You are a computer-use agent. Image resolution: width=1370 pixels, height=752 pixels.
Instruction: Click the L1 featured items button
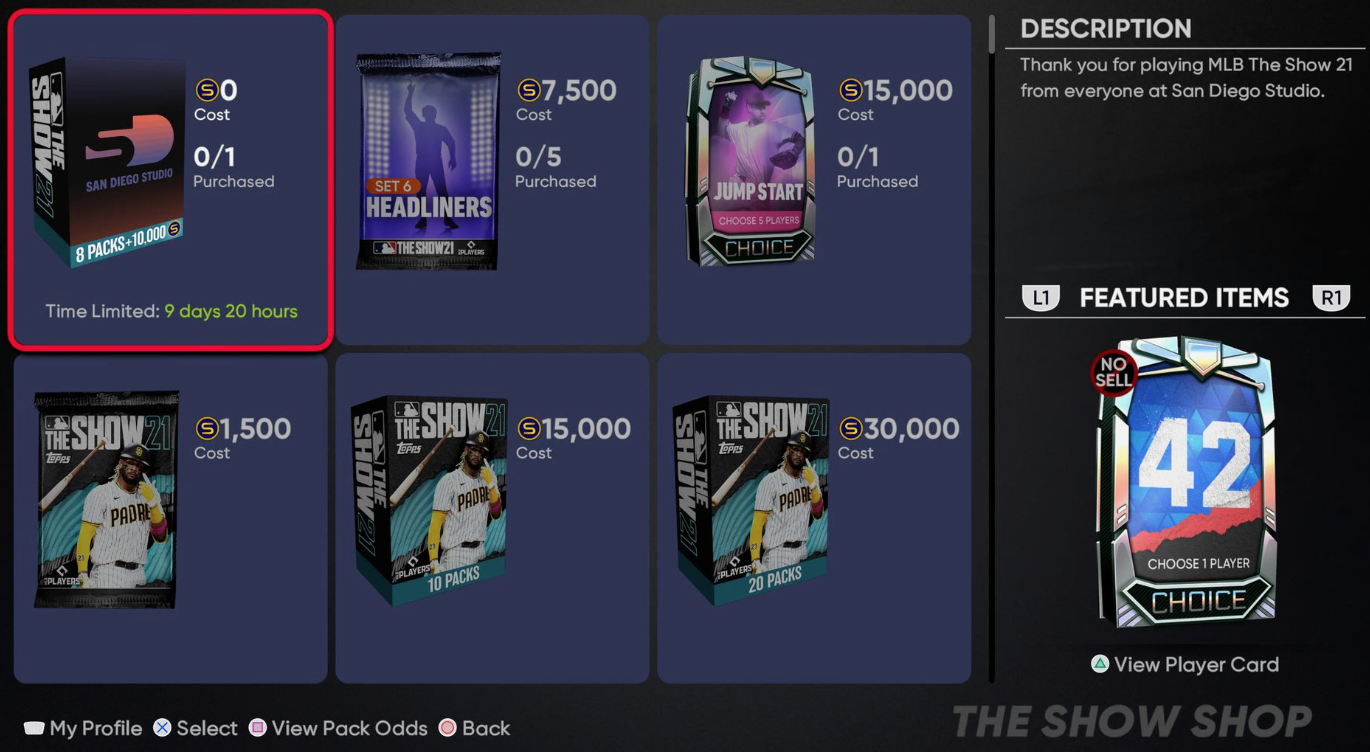point(1040,298)
